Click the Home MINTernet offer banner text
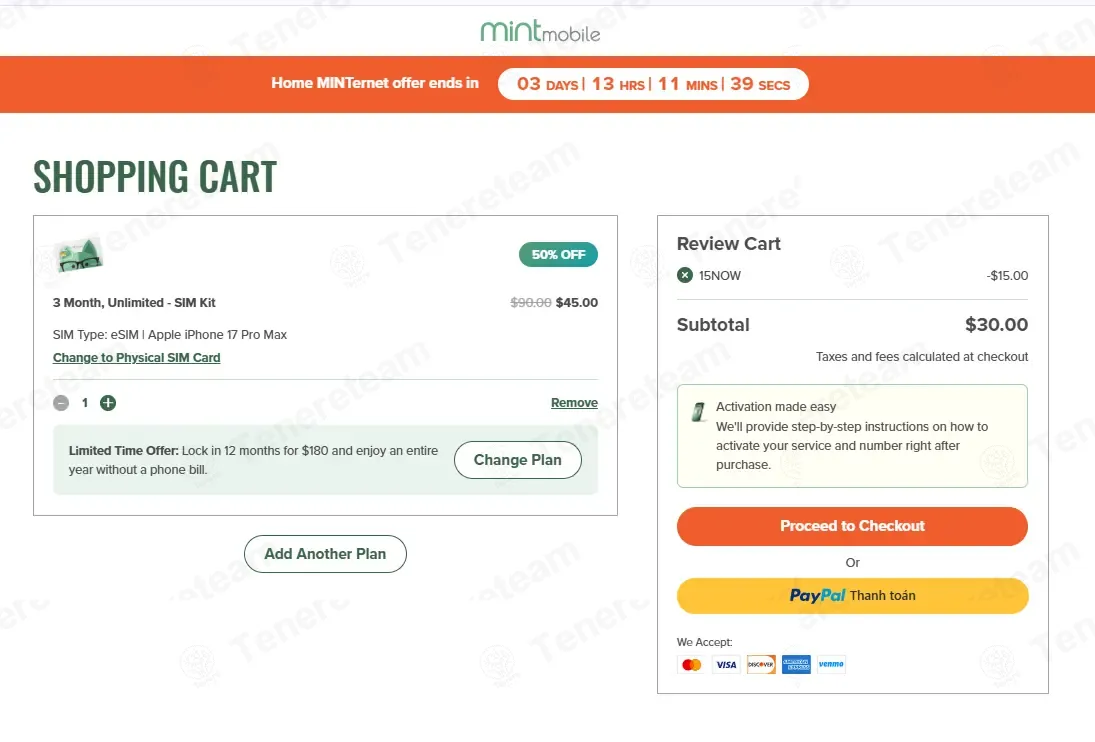 click(x=375, y=84)
